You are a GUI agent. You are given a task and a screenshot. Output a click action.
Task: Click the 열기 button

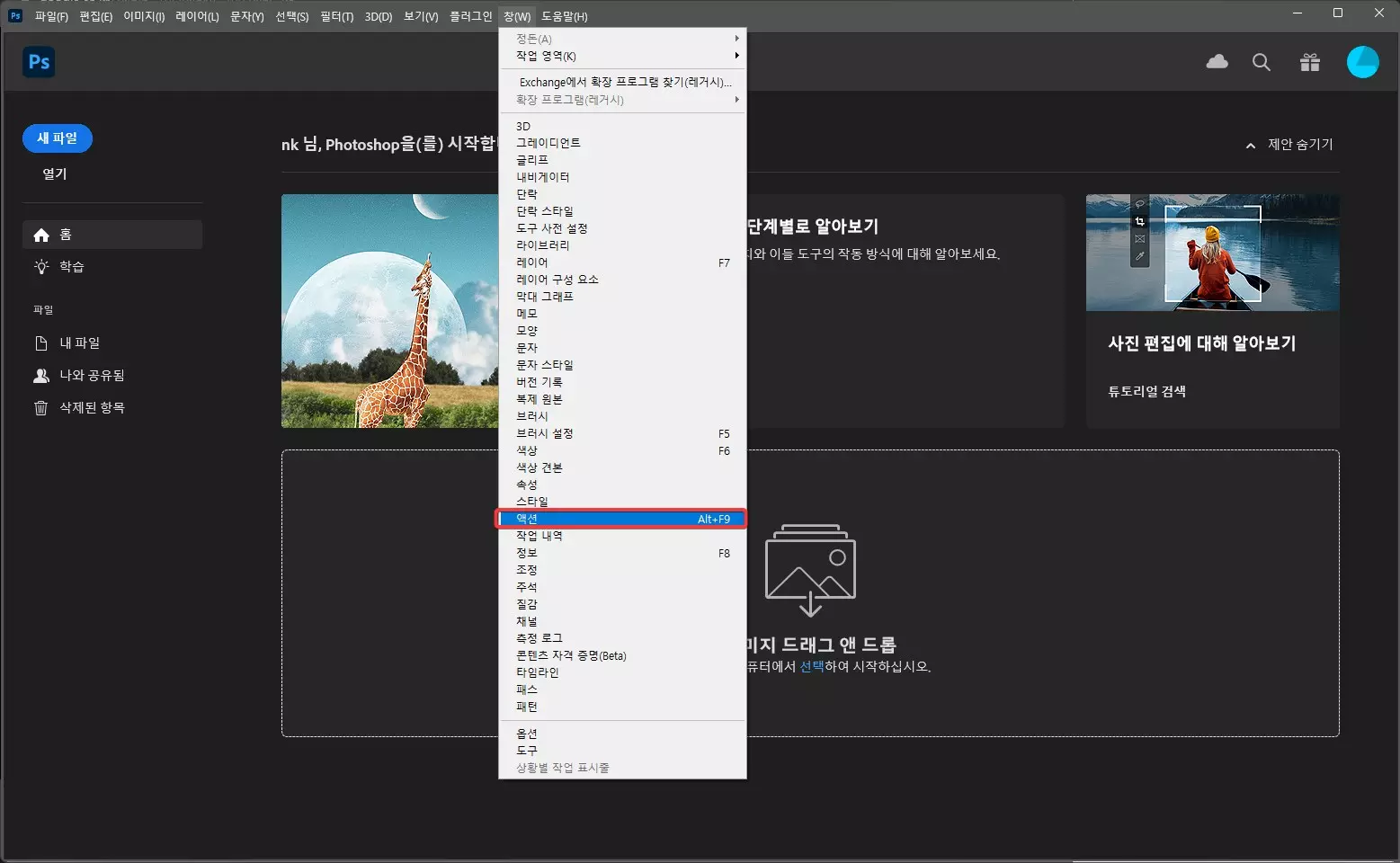[53, 173]
